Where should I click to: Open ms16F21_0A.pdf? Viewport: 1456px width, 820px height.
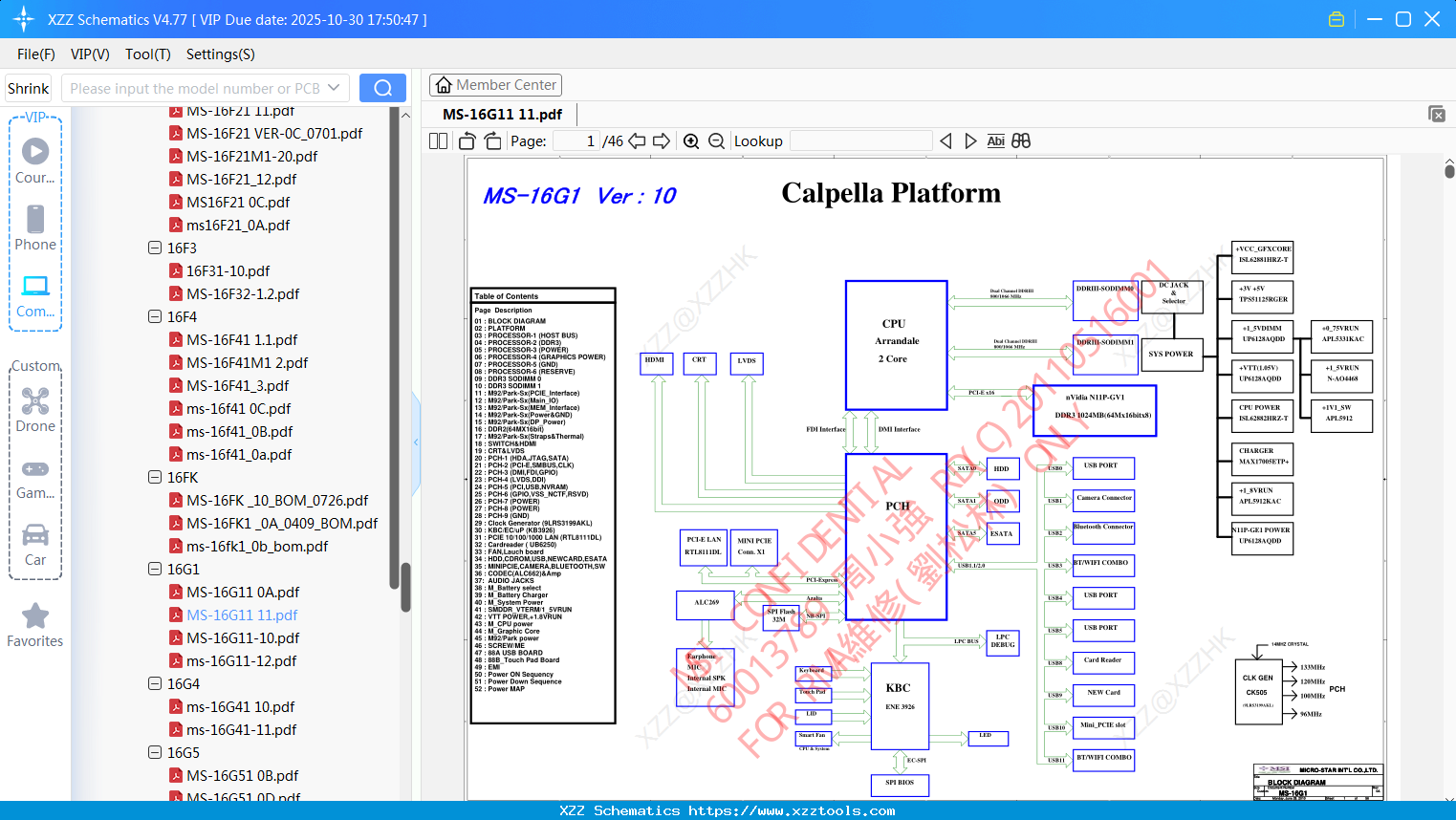click(238, 225)
